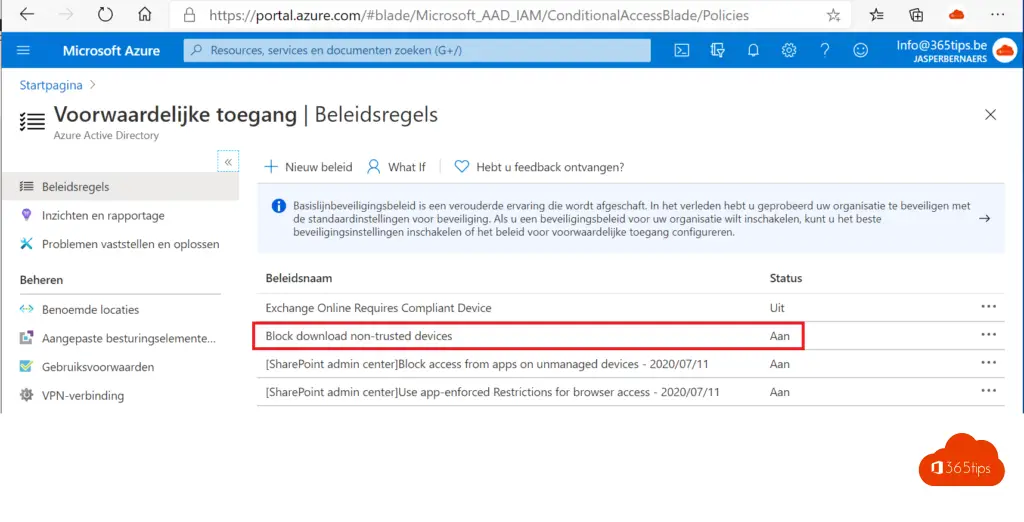Open the browser favorites list icon
1024x522 pixels.
click(876, 15)
